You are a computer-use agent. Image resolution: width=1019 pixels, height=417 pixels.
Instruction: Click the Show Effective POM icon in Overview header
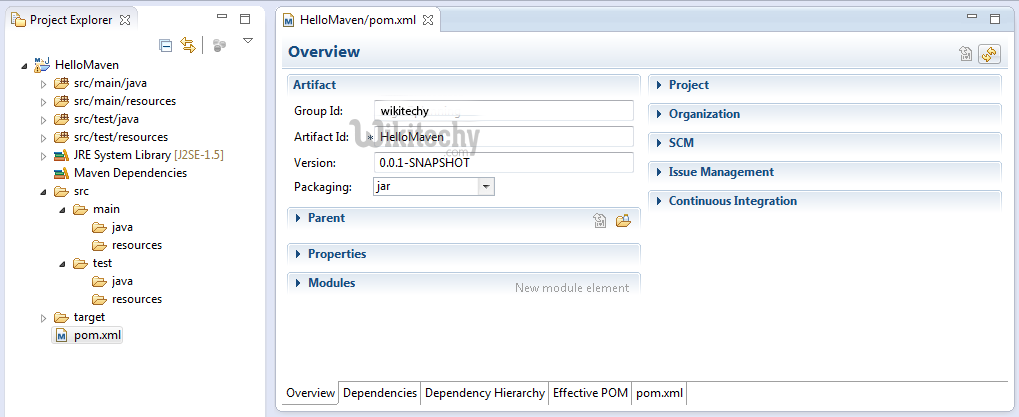(x=966, y=54)
